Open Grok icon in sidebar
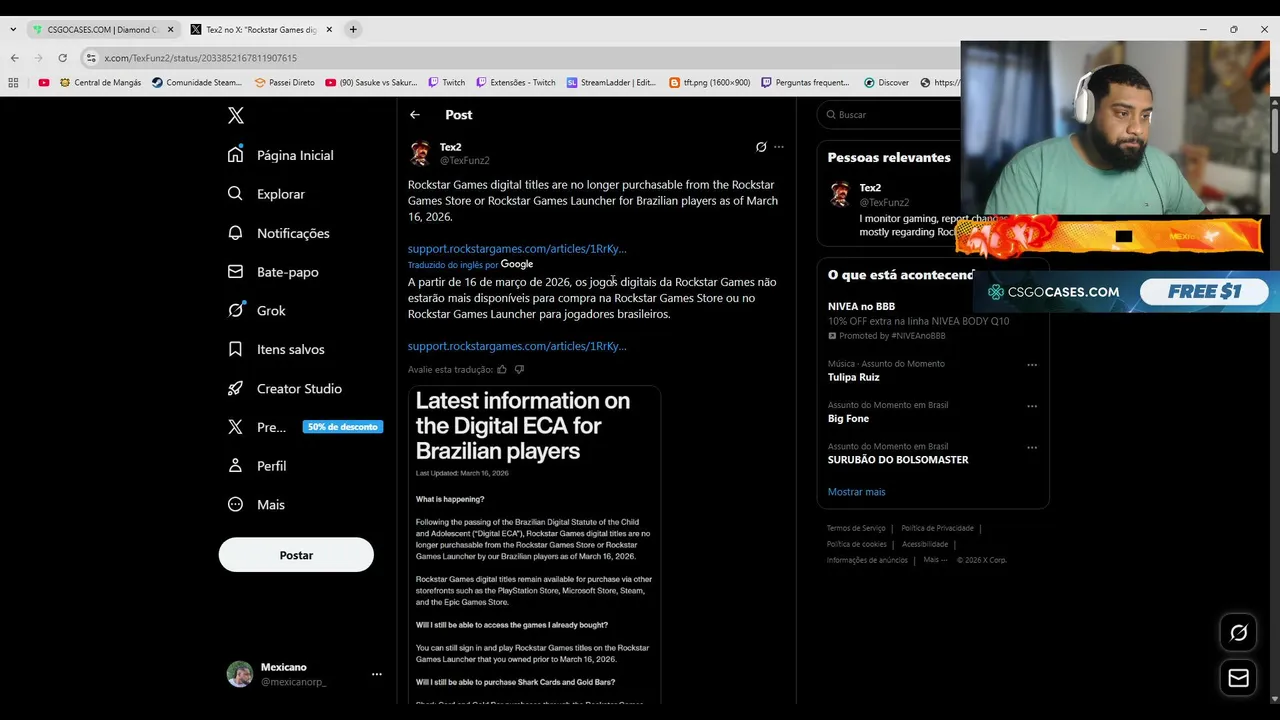The width and height of the screenshot is (1280, 720). tap(235, 310)
